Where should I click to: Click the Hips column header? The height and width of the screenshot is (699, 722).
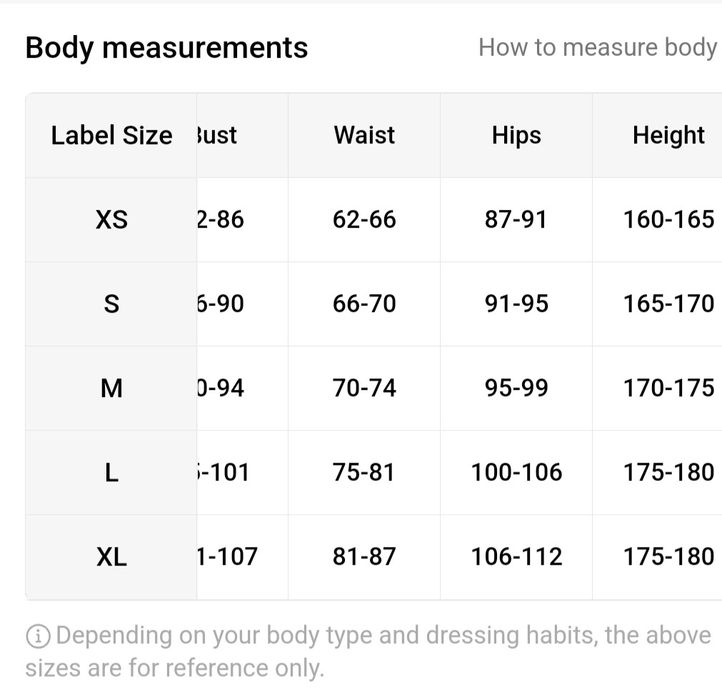coord(516,135)
